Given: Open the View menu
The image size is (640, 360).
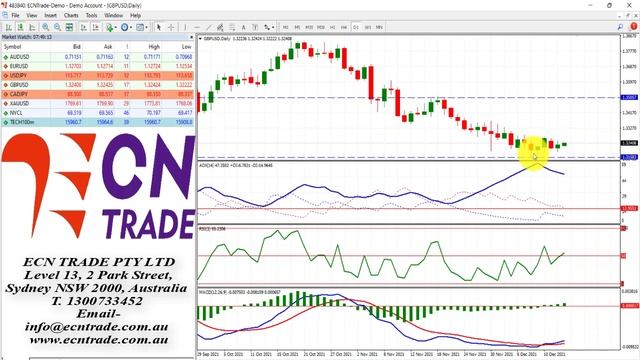Looking at the screenshot, I should [x=31, y=16].
